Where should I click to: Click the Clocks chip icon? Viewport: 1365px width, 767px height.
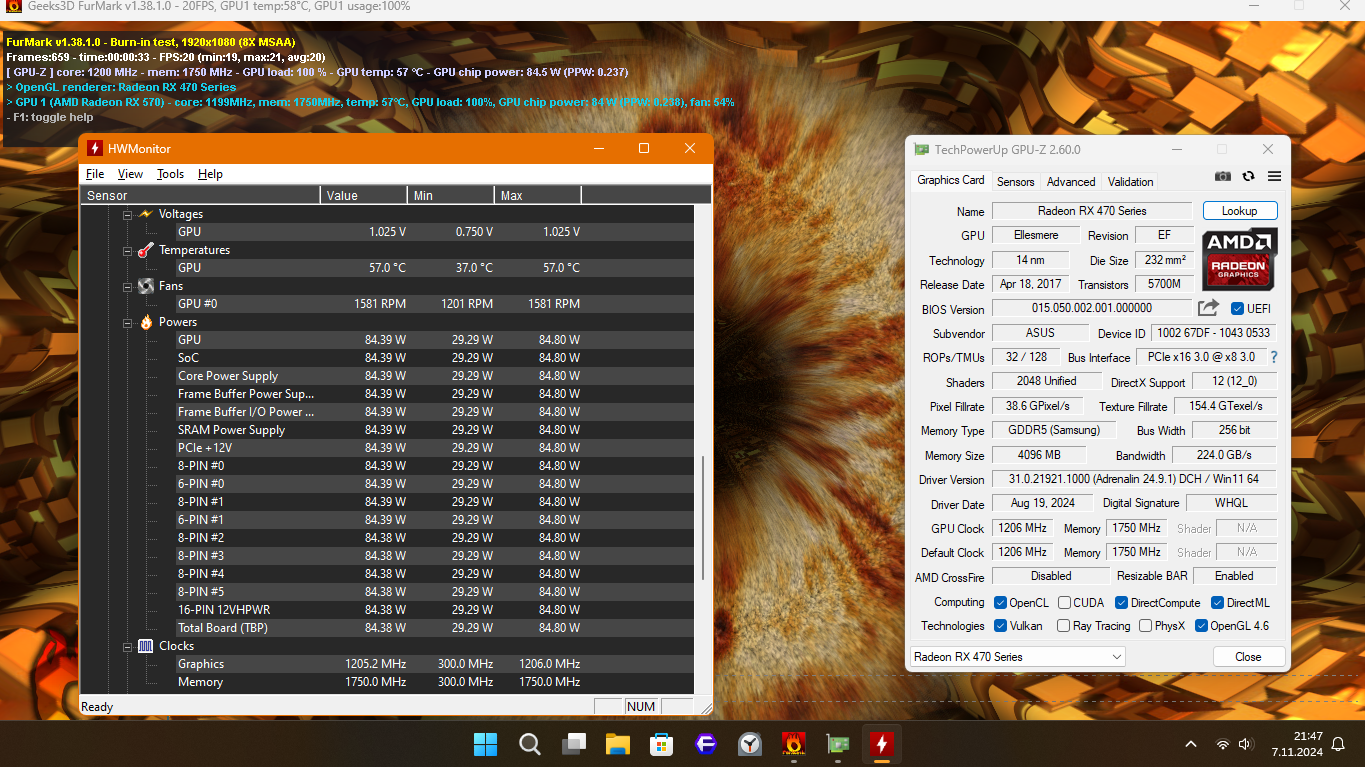coord(146,646)
